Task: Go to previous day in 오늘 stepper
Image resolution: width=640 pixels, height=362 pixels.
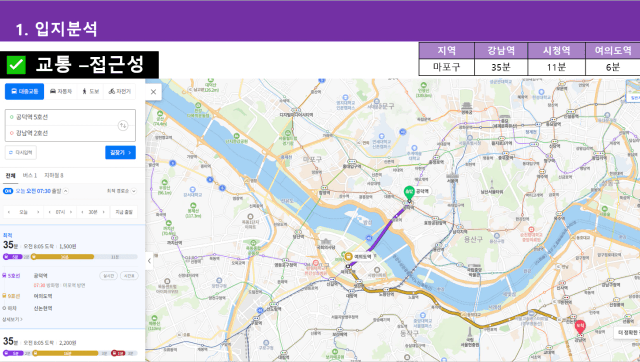Action: point(9,212)
